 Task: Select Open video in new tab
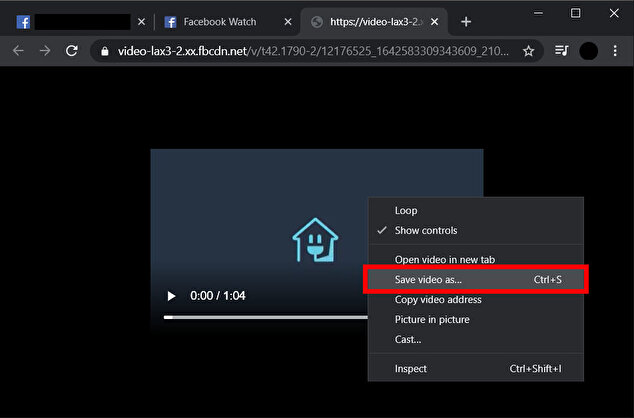pyautogui.click(x=442, y=260)
